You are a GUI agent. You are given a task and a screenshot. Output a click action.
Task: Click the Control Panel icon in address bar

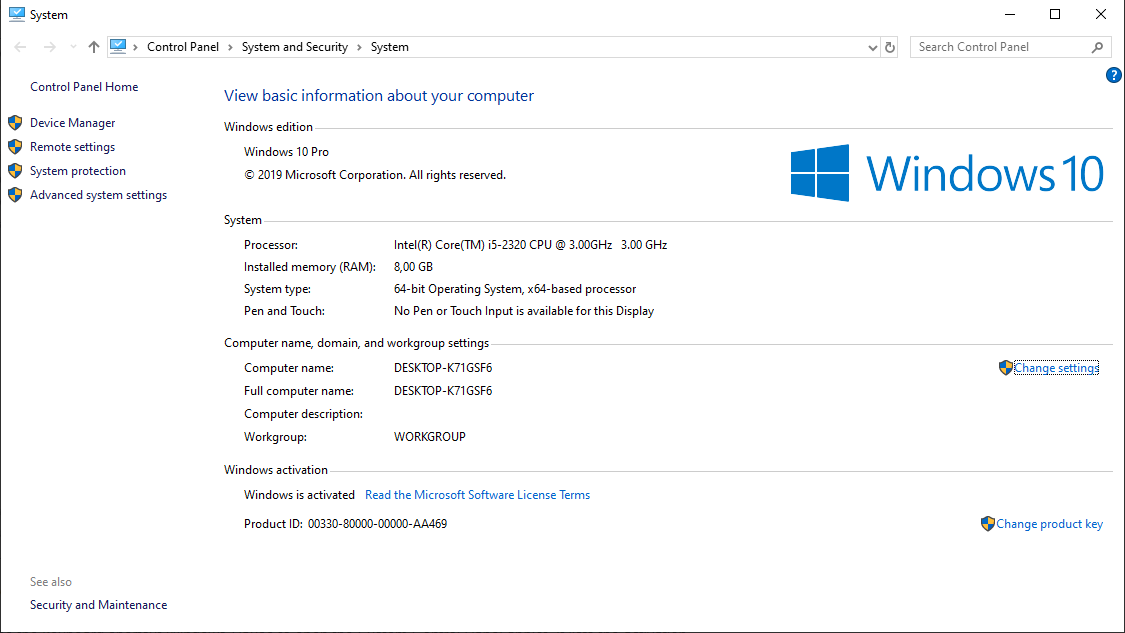pyautogui.click(x=119, y=46)
